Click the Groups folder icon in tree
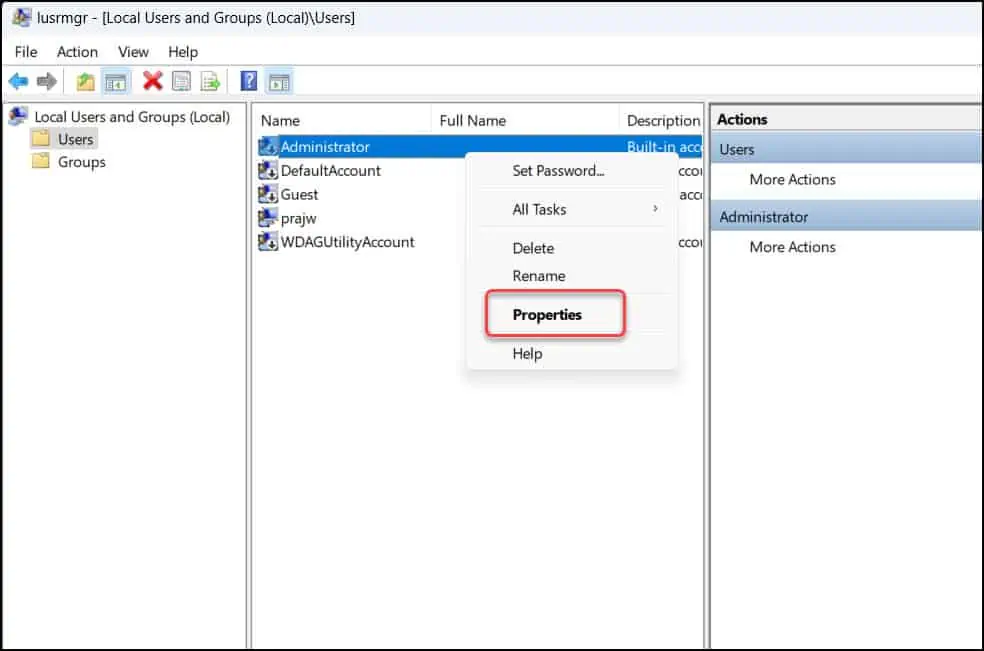984x651 pixels. (x=41, y=161)
